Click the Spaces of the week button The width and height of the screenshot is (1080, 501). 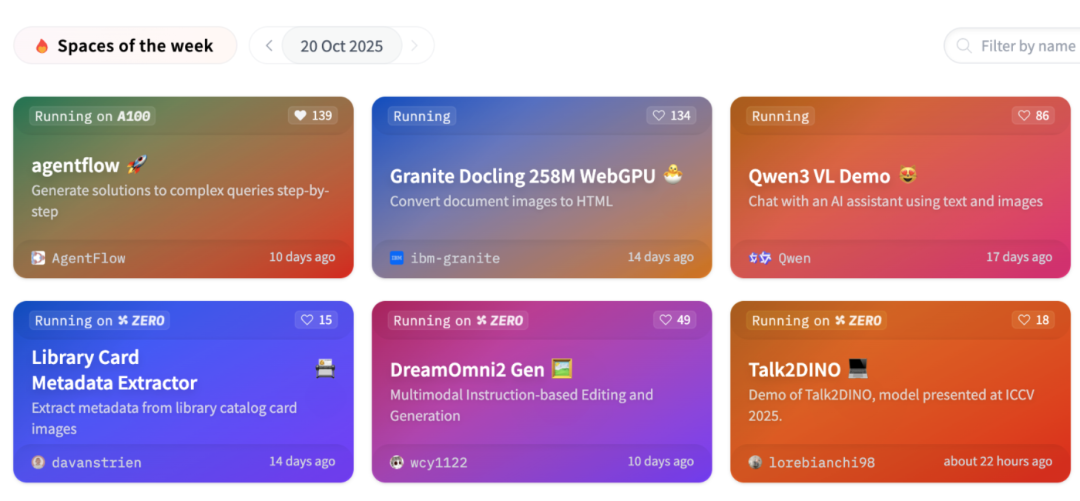click(x=125, y=45)
